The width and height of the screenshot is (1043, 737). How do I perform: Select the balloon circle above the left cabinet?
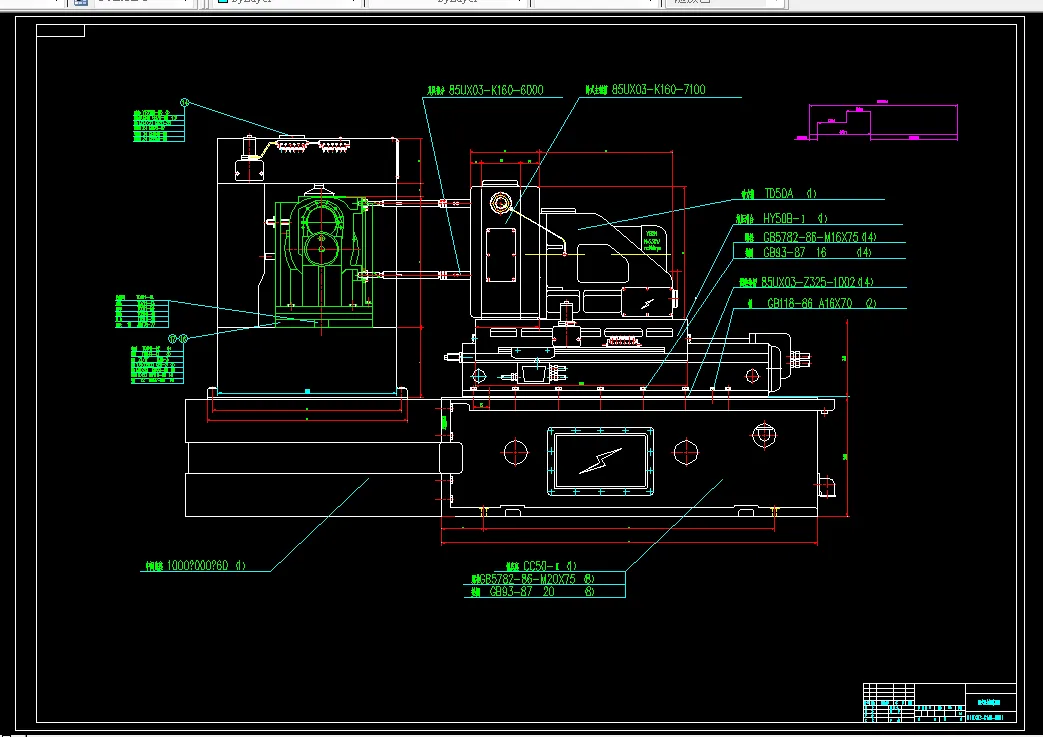tap(185, 103)
